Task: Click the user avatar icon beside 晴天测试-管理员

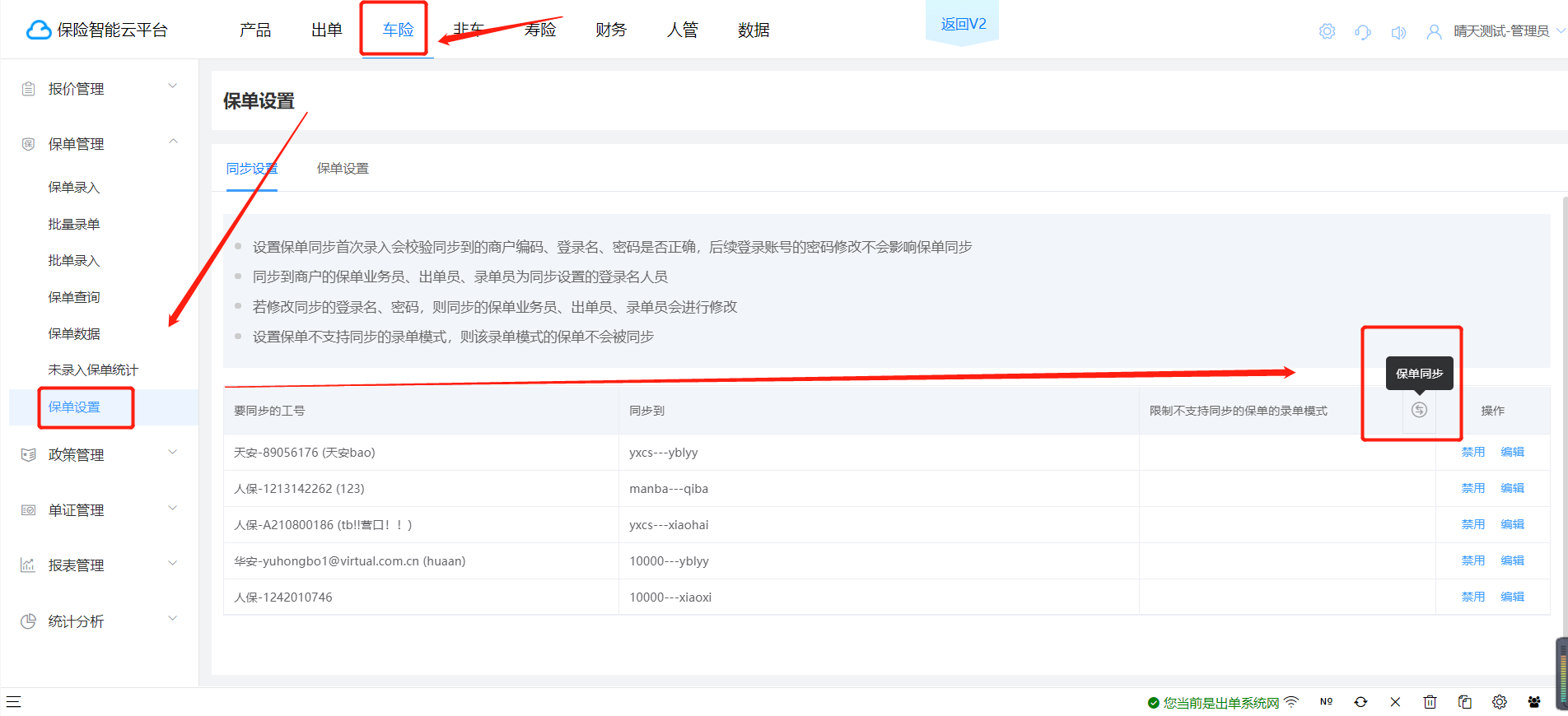Action: click(1434, 32)
